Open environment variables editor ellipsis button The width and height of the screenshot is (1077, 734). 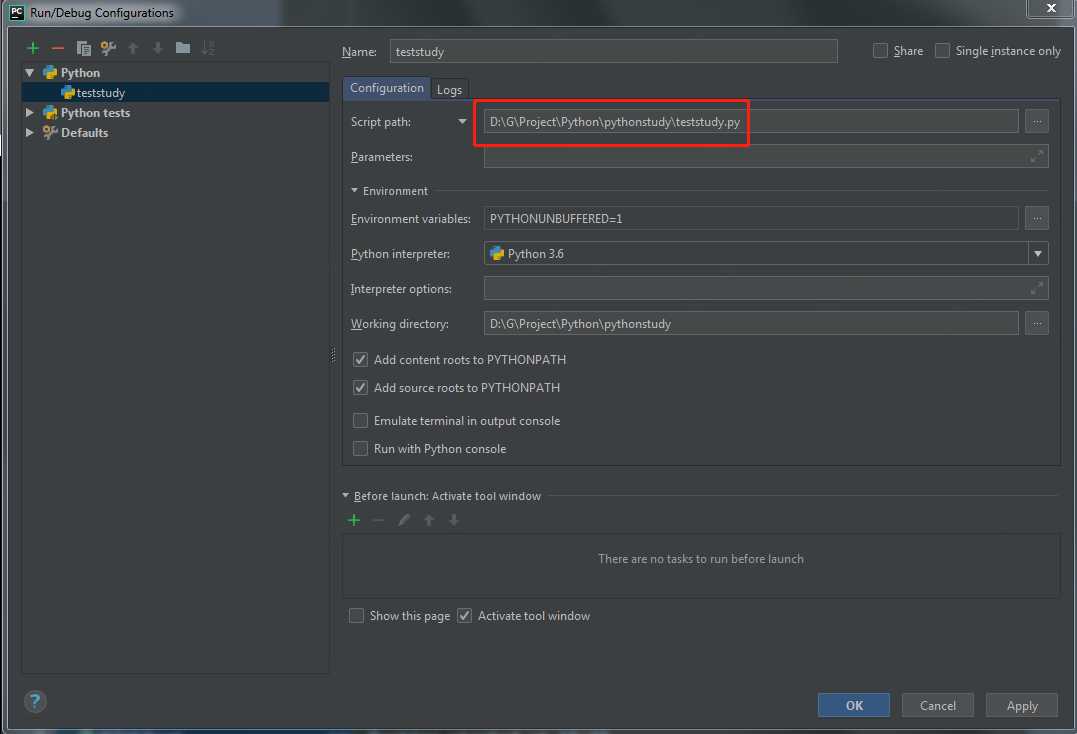click(x=1036, y=218)
